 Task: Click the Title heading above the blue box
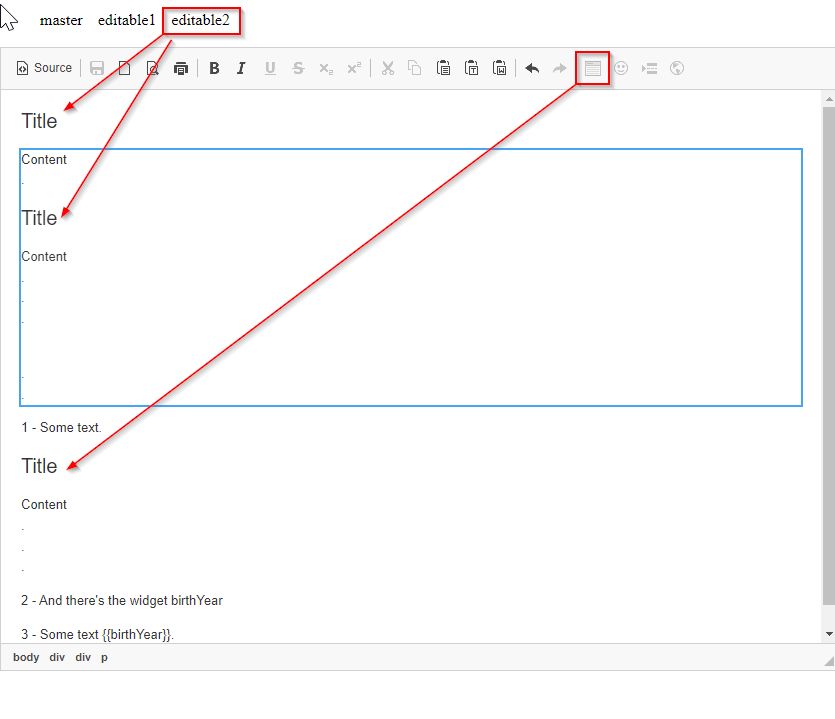(x=39, y=121)
